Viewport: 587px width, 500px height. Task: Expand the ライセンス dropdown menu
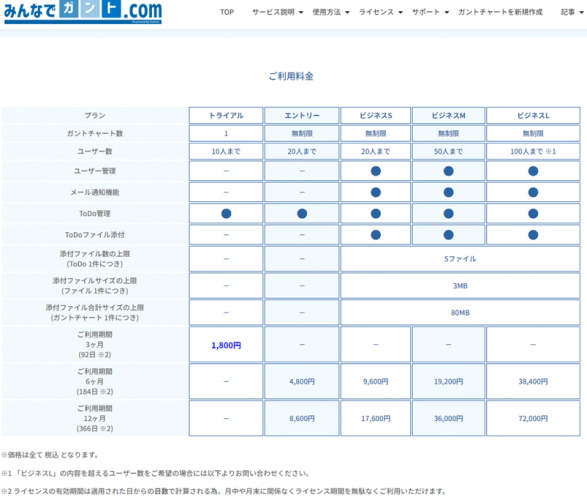click(x=381, y=12)
